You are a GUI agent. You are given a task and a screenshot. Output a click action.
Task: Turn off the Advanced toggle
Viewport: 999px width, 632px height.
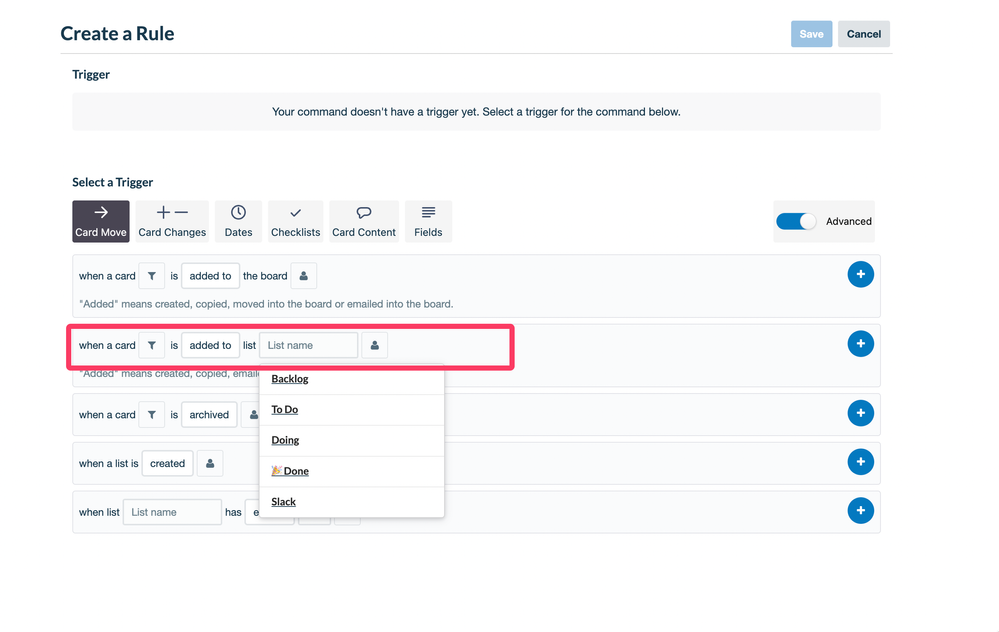[796, 221]
